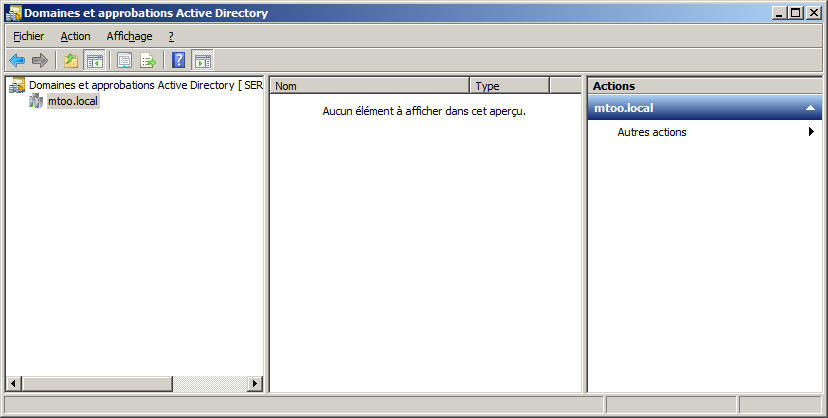Image resolution: width=828 pixels, height=418 pixels.
Task: Select the mtoo.local domain tree node
Action: (73, 101)
